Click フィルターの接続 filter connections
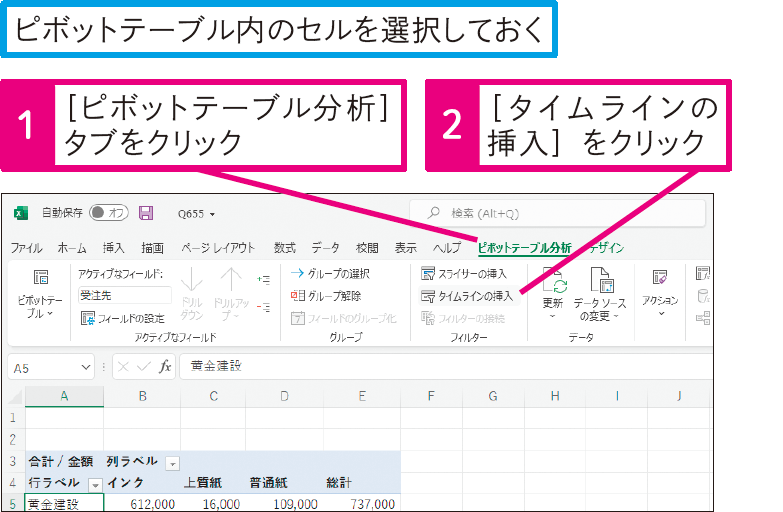783x512 pixels. [463, 318]
